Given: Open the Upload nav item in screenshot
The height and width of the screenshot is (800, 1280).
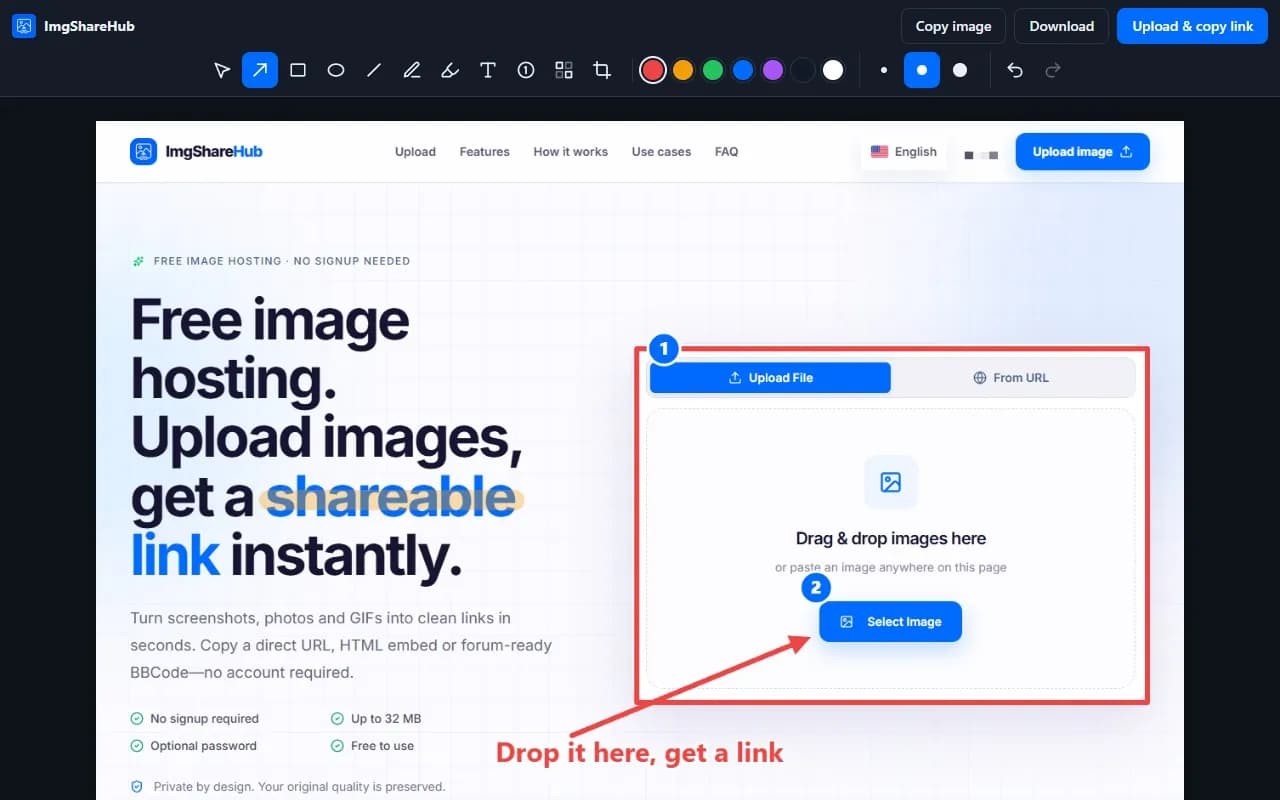Looking at the screenshot, I should click(415, 152).
